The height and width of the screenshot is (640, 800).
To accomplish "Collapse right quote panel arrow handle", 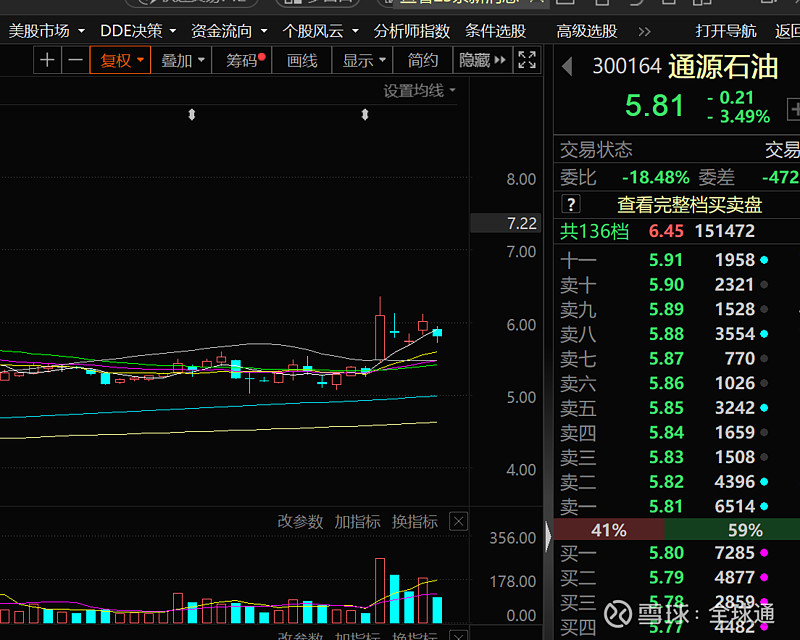I will coord(548,536).
